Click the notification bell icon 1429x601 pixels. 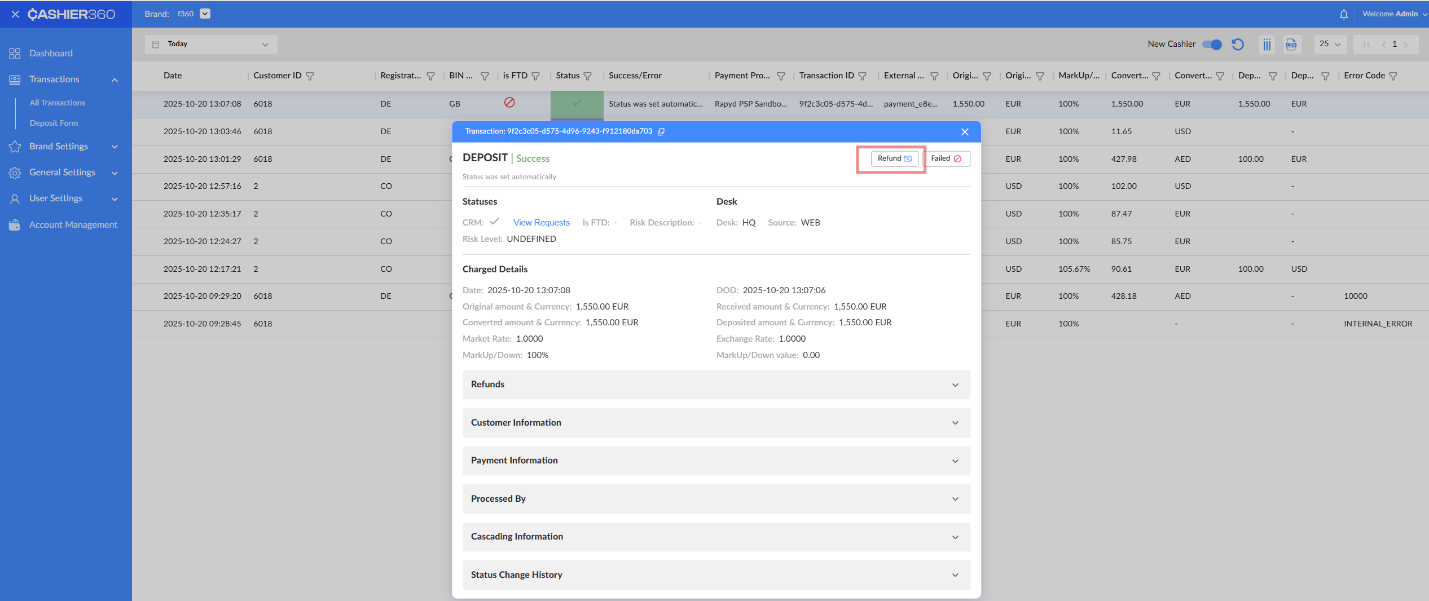(1343, 14)
